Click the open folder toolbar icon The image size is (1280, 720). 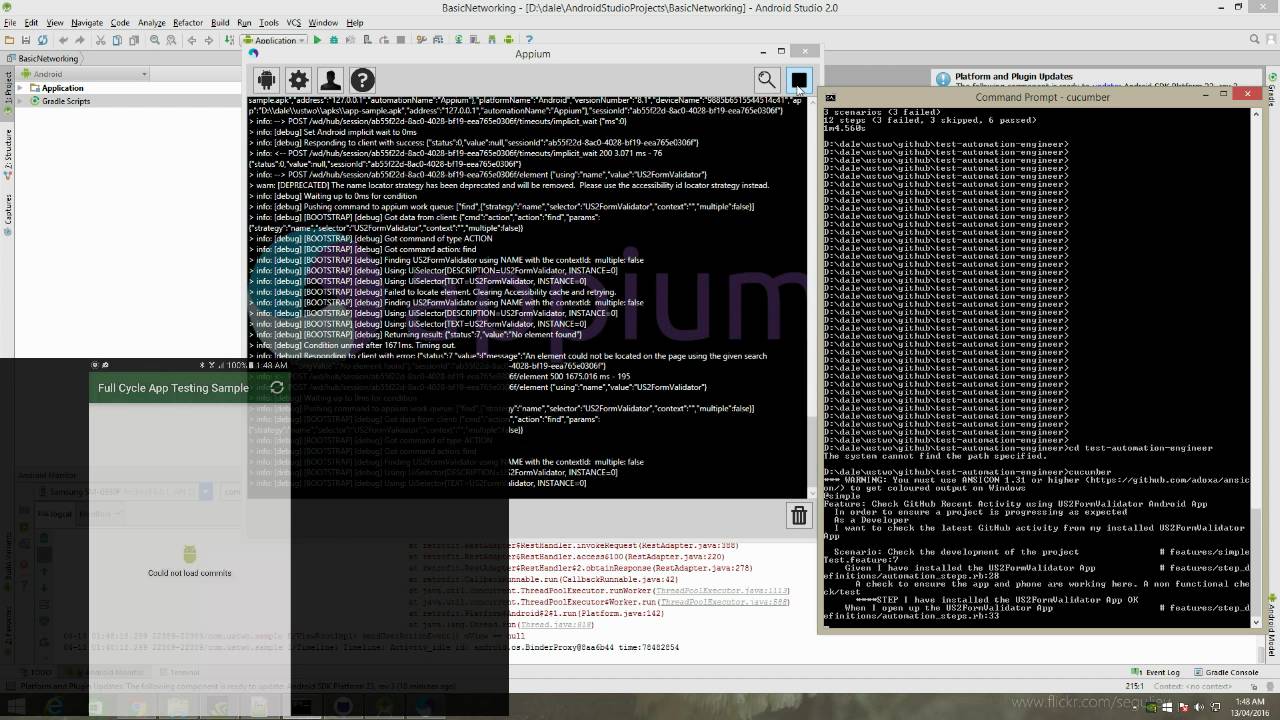10,40
